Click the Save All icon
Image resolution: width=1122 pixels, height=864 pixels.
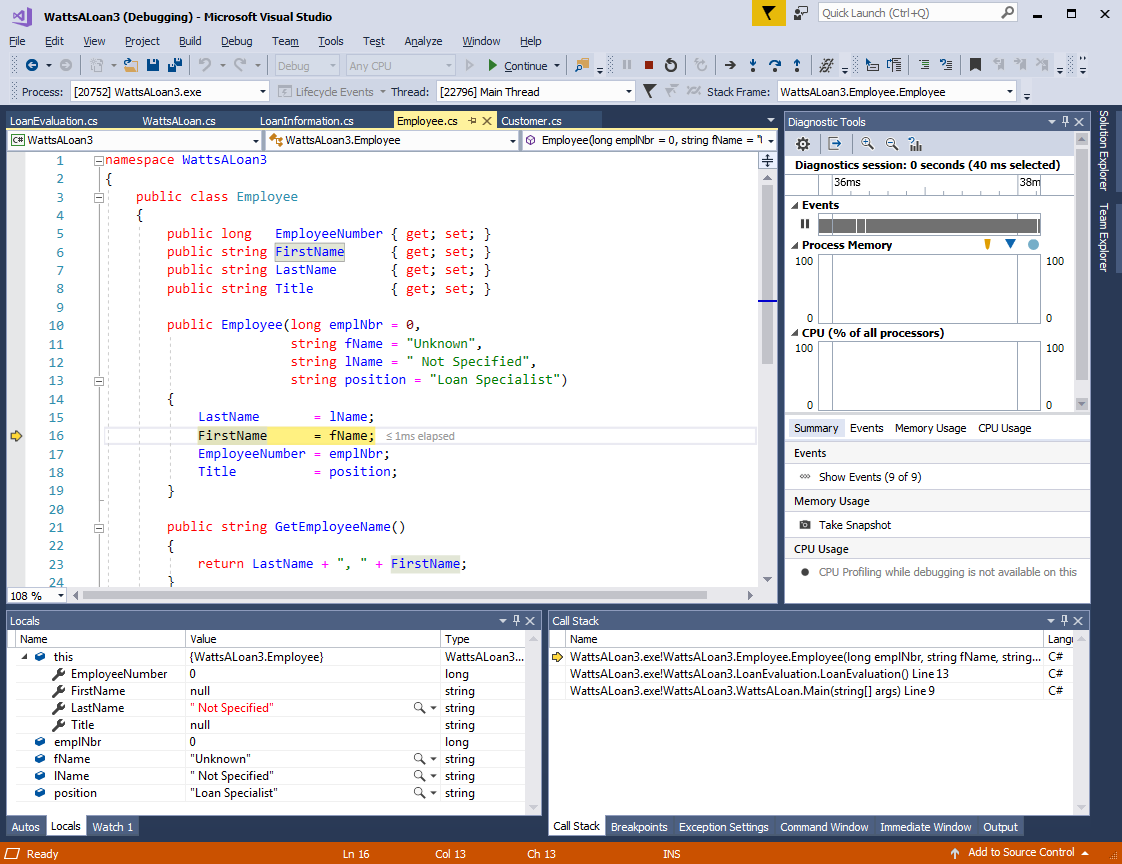pos(174,65)
